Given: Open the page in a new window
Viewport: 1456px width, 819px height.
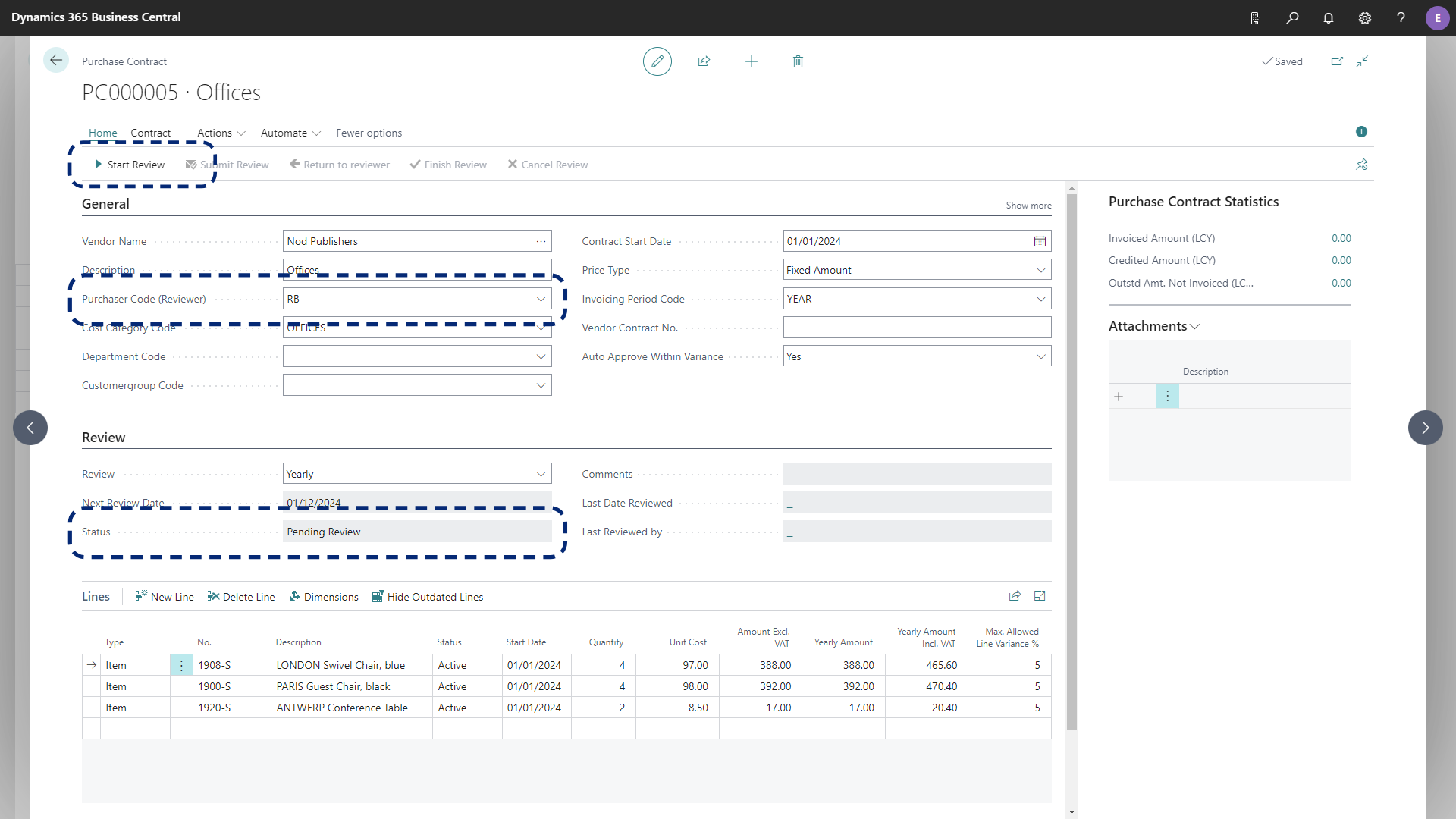Looking at the screenshot, I should tap(1337, 61).
